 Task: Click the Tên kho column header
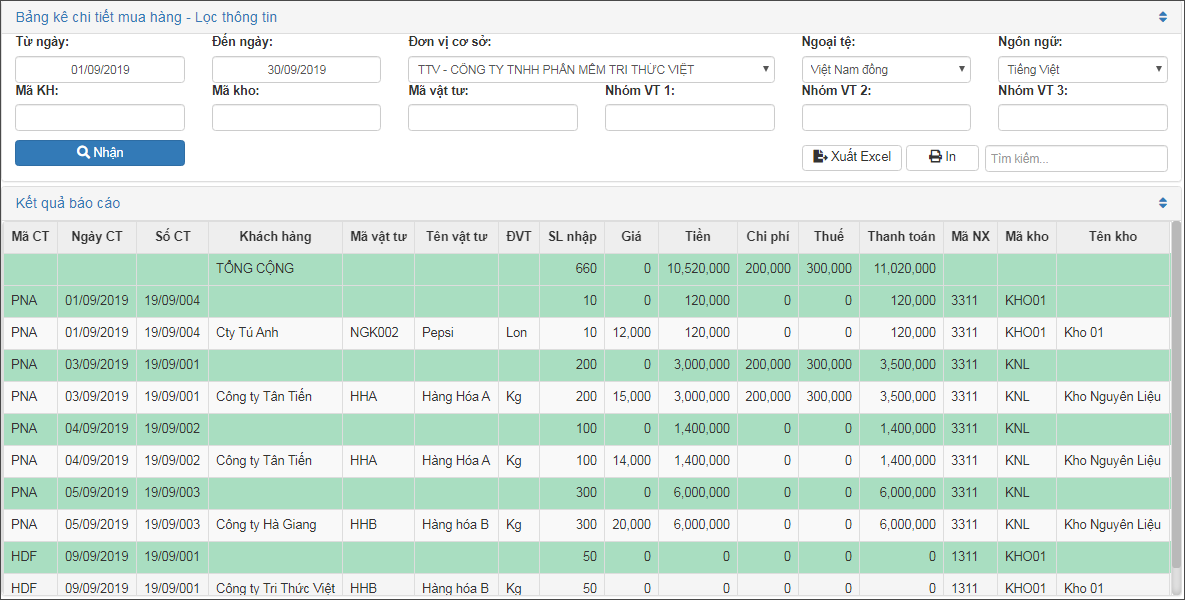[1112, 237]
